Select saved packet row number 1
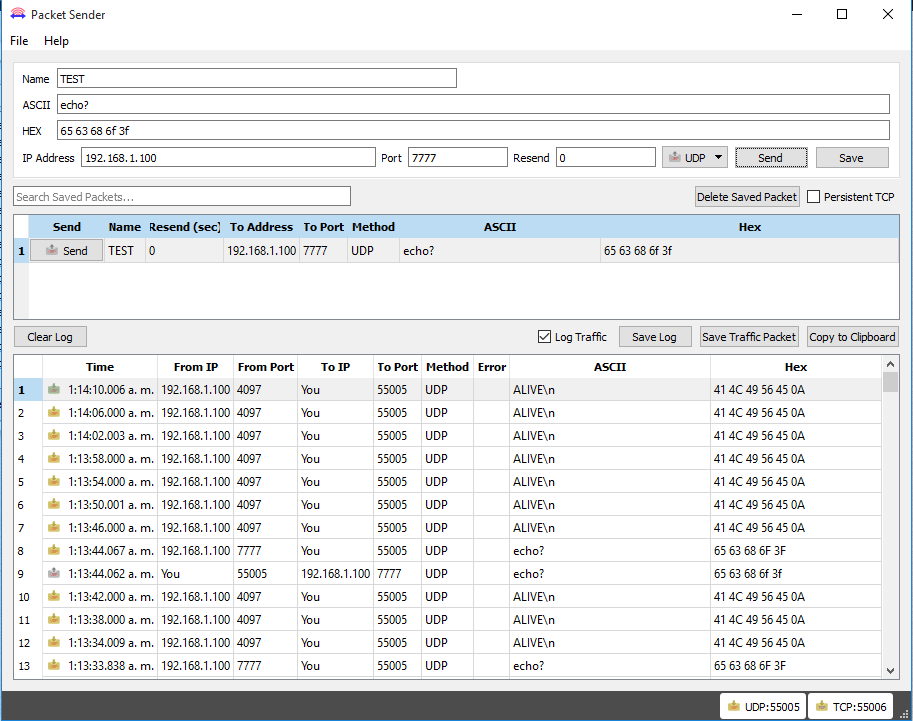Image resolution: width=913 pixels, height=721 pixels. tap(22, 250)
